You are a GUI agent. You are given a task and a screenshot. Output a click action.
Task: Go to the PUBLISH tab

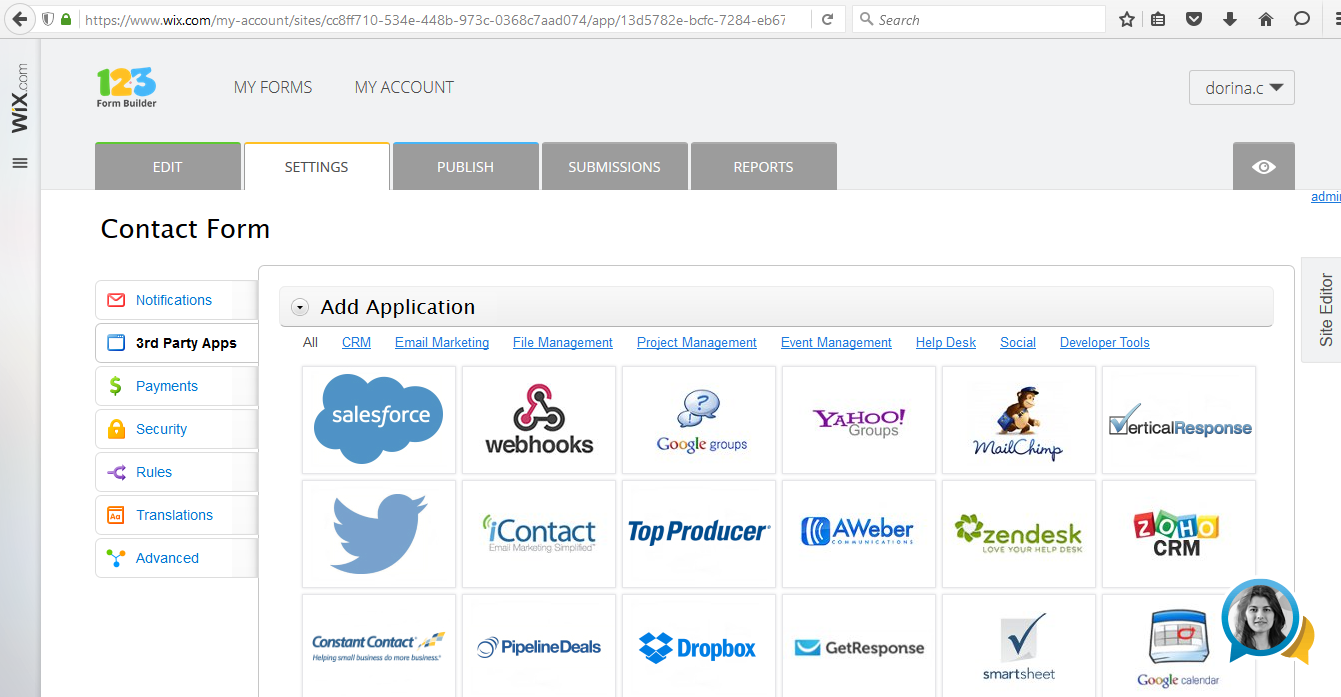click(465, 166)
